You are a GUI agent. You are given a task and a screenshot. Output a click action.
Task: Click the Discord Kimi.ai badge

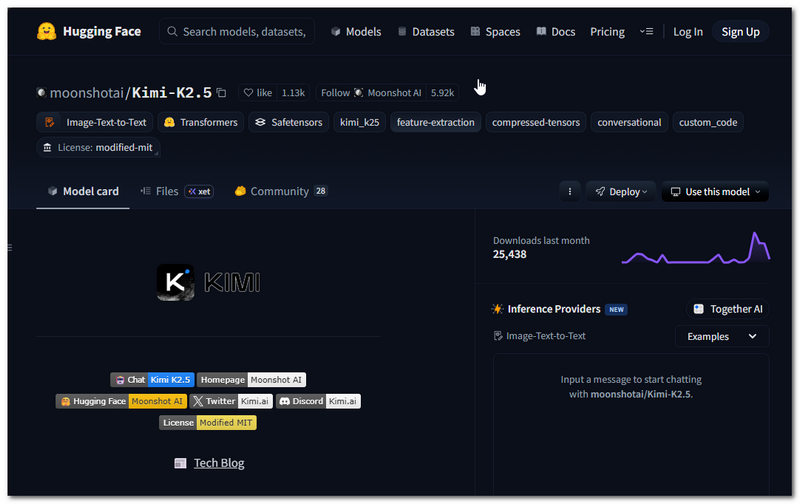(x=318, y=401)
